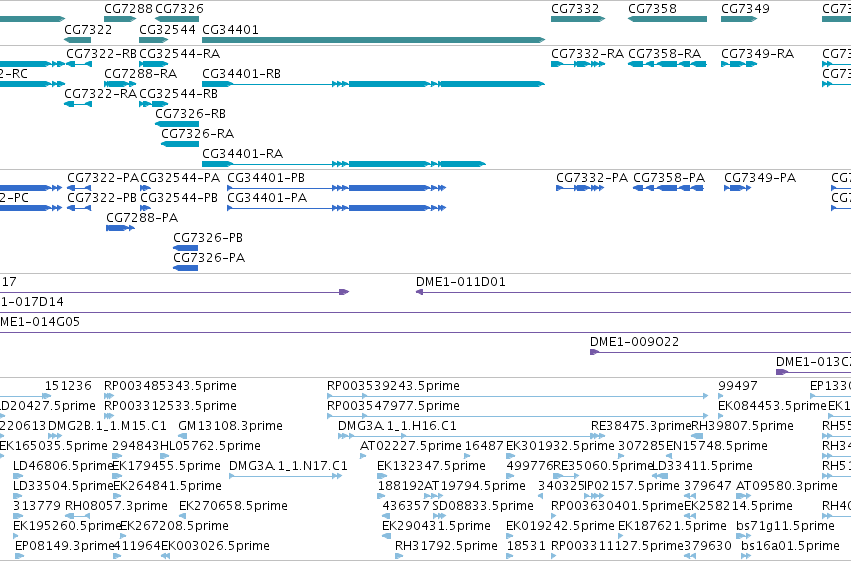Select RE38475.3prime EST label

point(641,426)
